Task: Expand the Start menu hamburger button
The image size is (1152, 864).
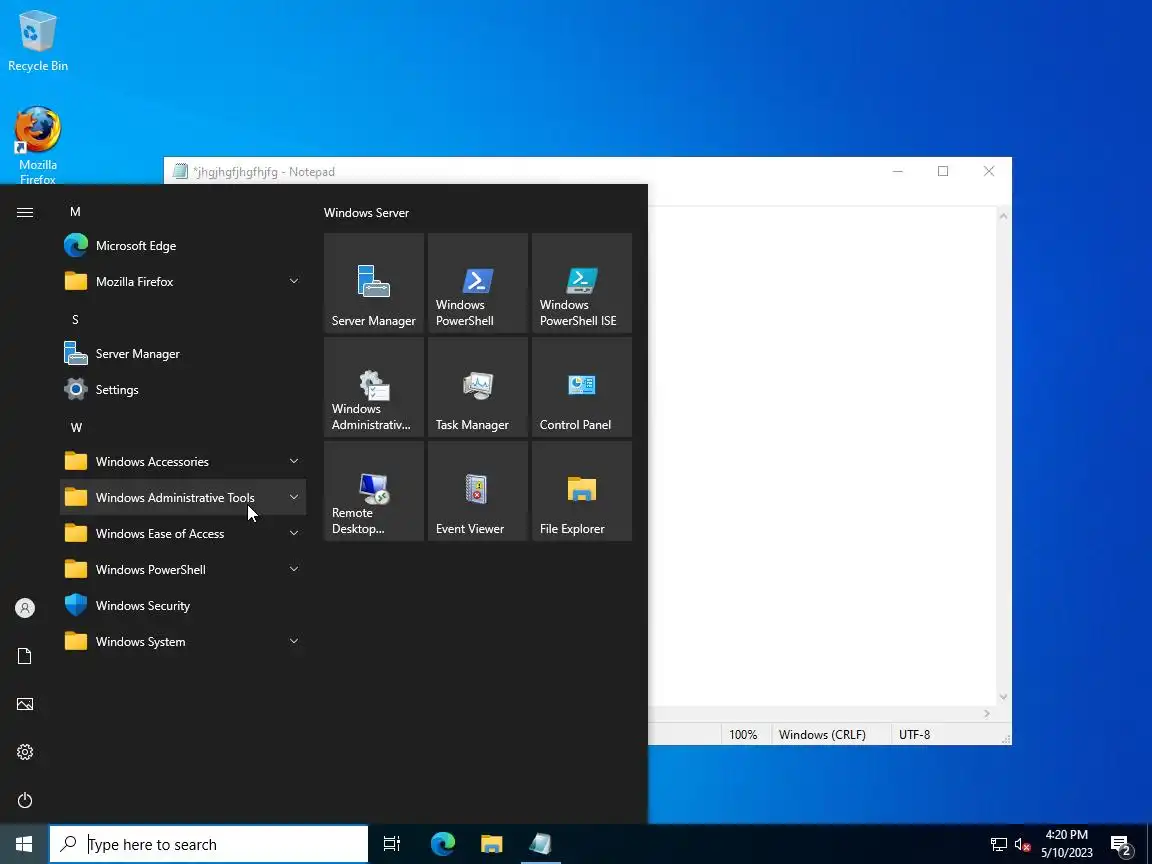Action: (x=25, y=212)
